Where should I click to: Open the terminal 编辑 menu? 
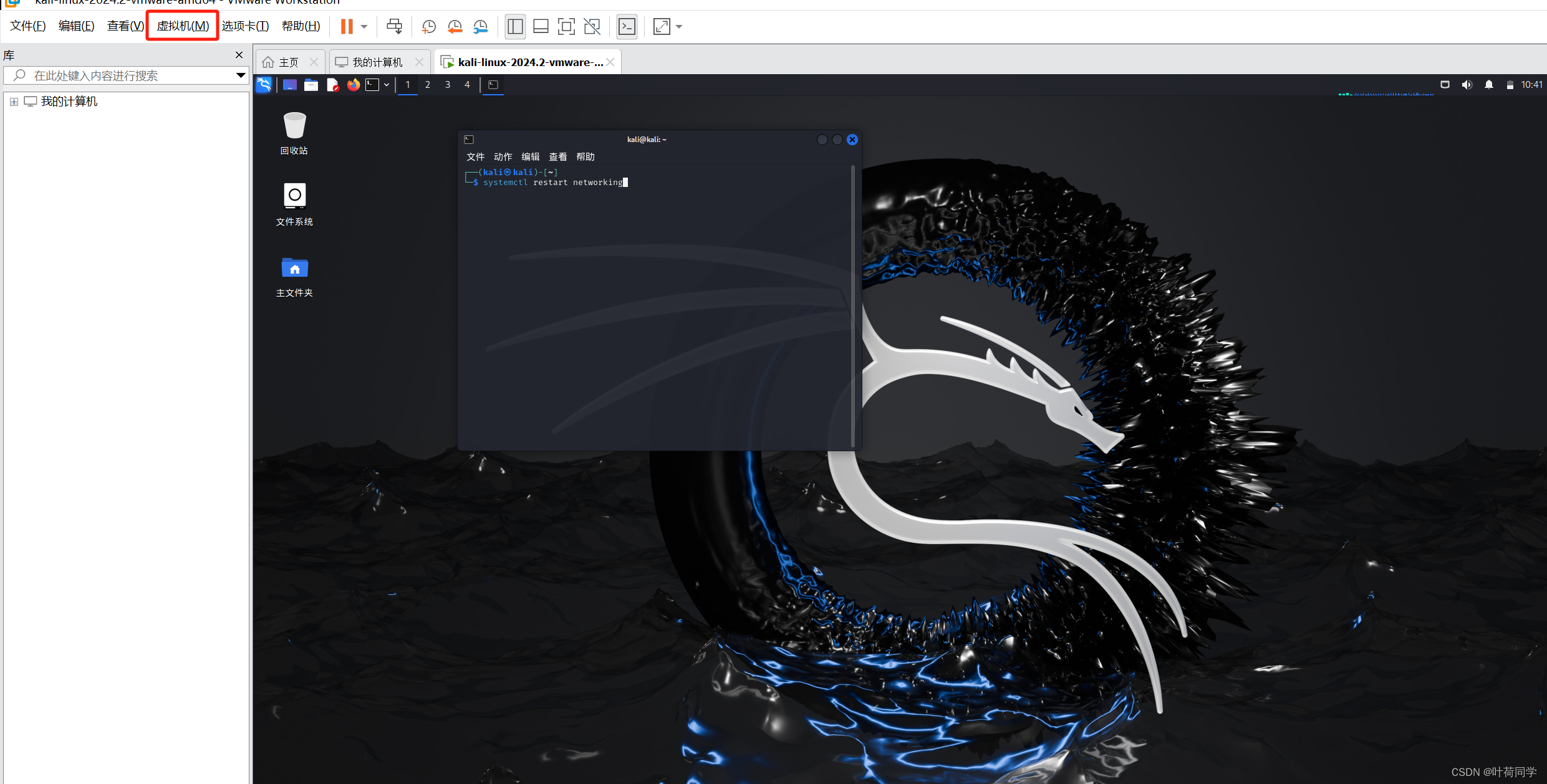coord(530,157)
